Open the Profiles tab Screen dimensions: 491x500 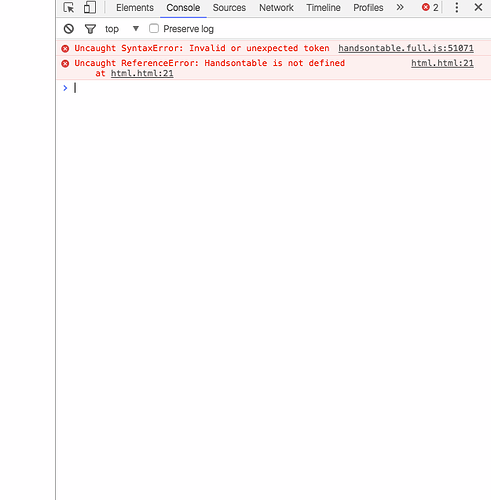tap(368, 8)
